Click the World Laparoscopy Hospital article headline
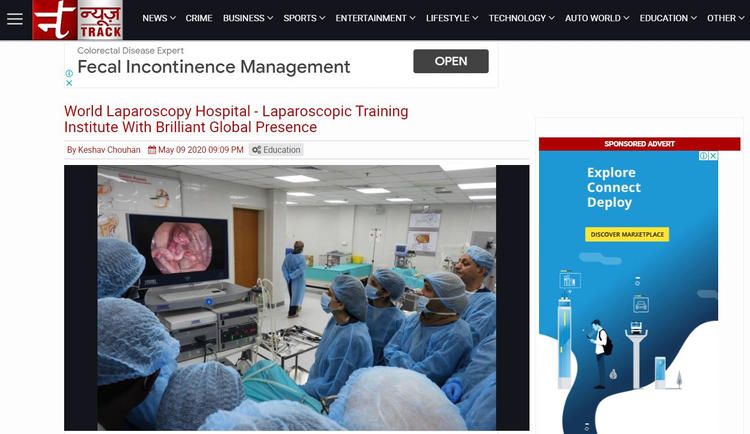Image resolution: width=750 pixels, height=434 pixels. tap(236, 119)
